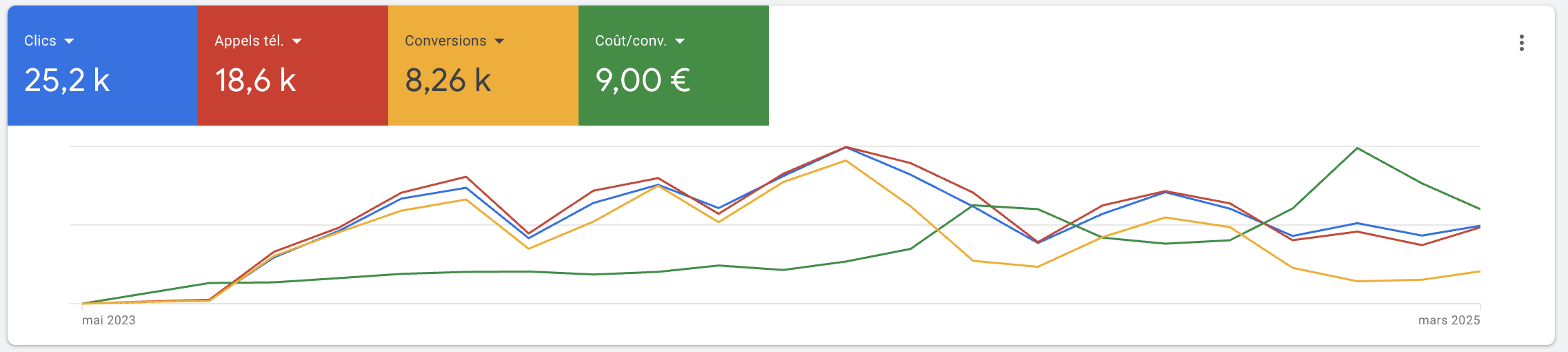The image size is (1568, 352).
Task: Select the green Coût/conv. scorecard tile
Action: 674,66
